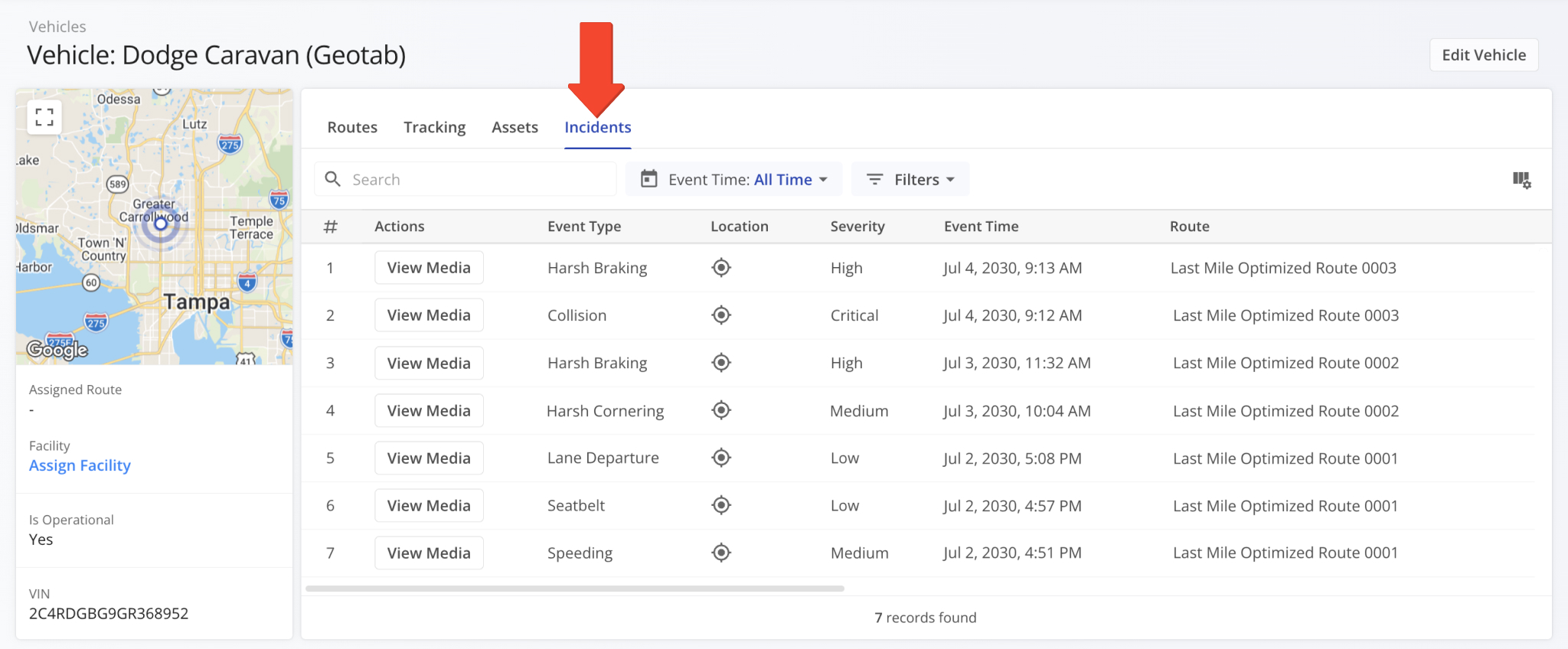View Media for row 1 Harsh Braking
Viewport: 1568px width, 649px height.
(429, 268)
